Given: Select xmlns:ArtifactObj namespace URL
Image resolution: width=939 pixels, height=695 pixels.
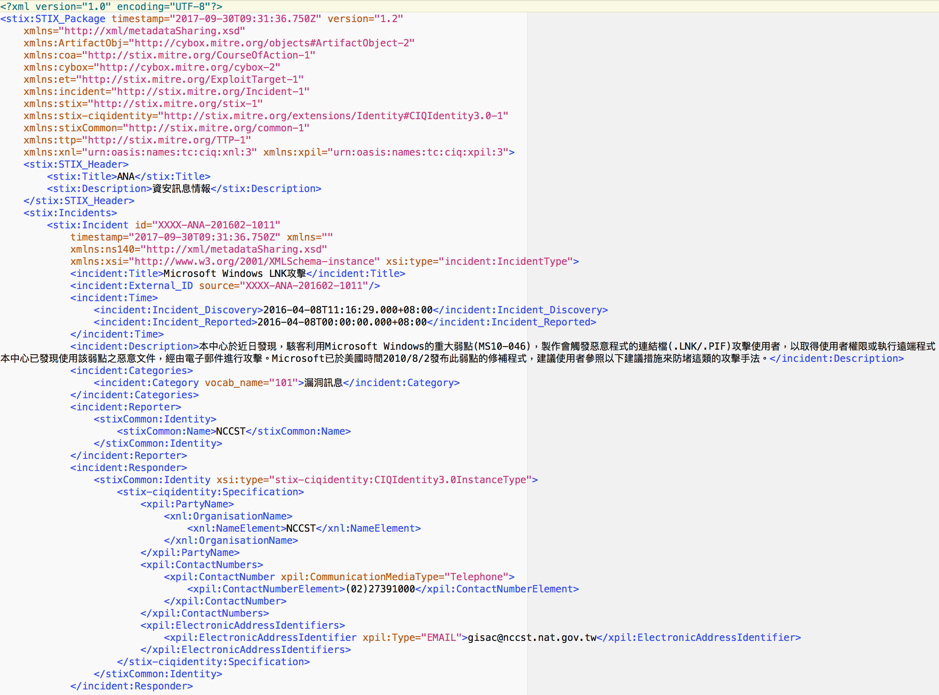Looking at the screenshot, I should click(274, 43).
